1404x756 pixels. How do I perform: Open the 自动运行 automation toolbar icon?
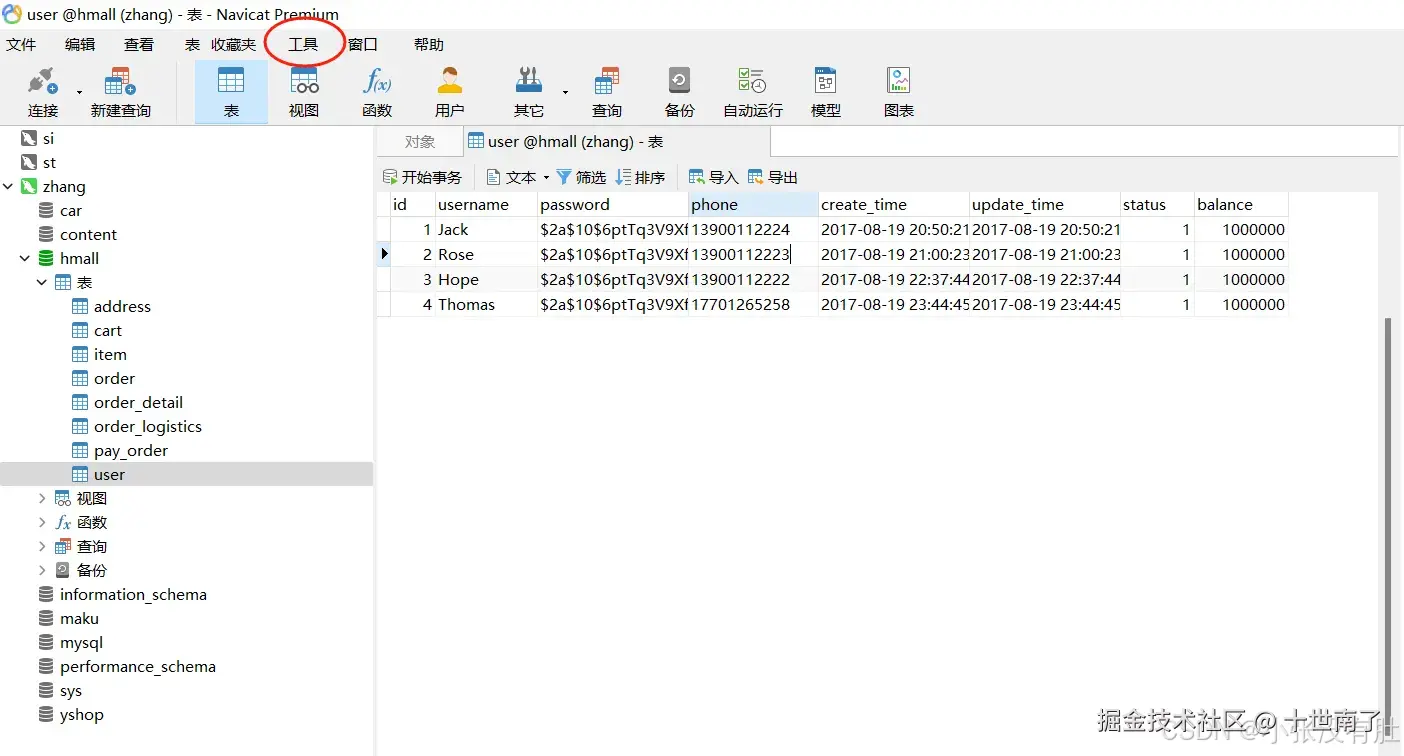tap(752, 81)
